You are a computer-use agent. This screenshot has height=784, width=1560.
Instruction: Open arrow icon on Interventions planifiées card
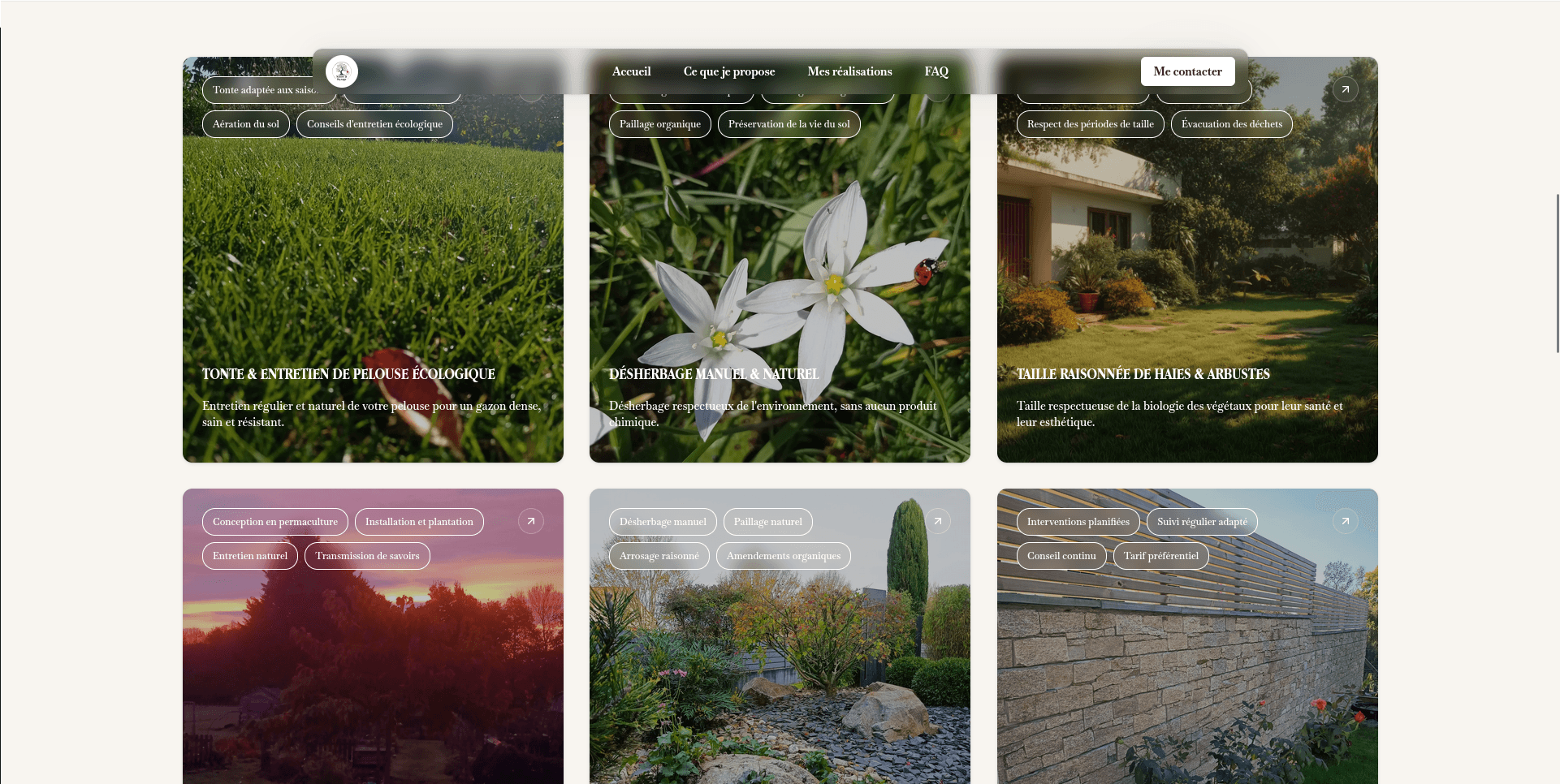tap(1345, 521)
